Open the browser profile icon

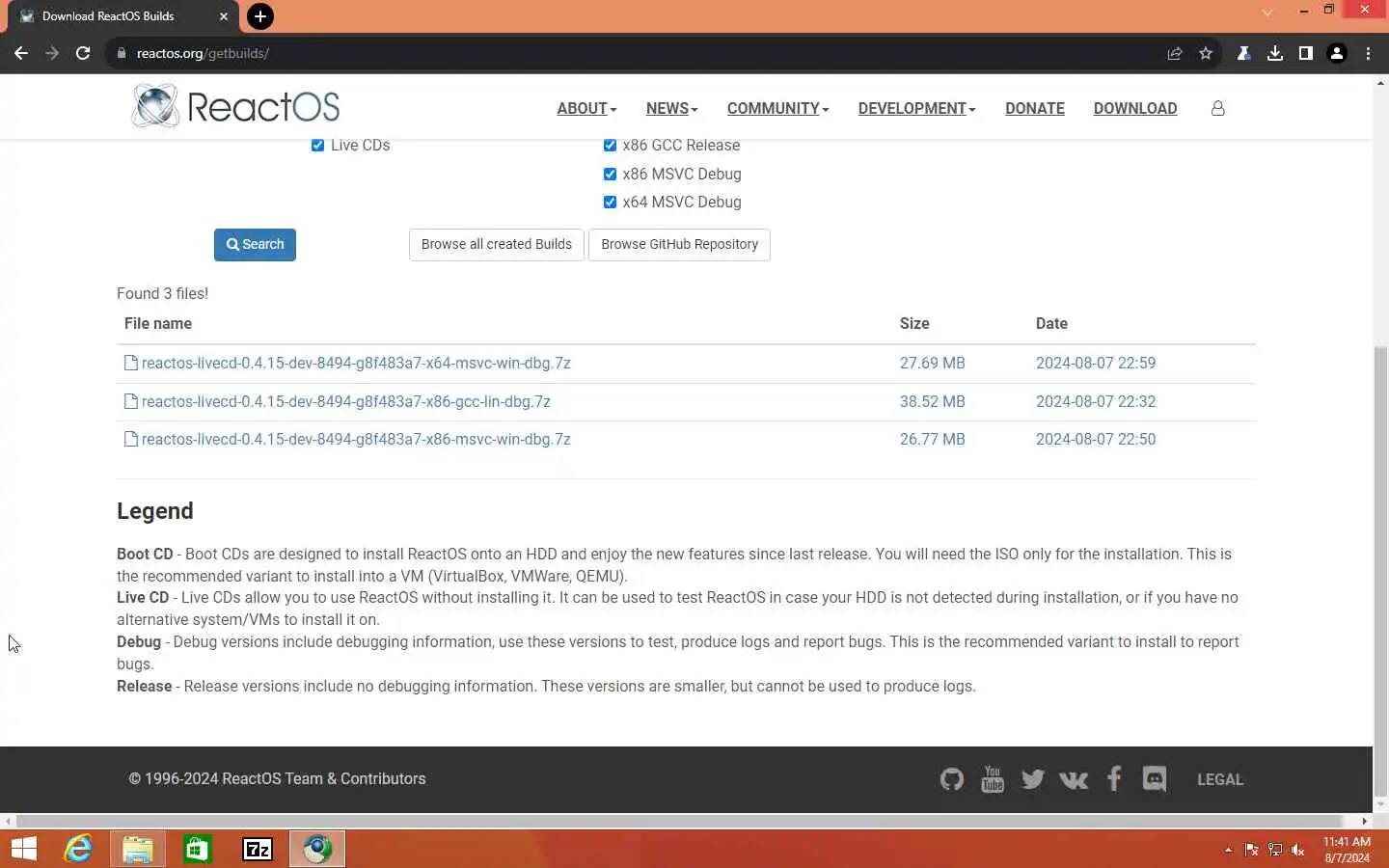click(1337, 53)
